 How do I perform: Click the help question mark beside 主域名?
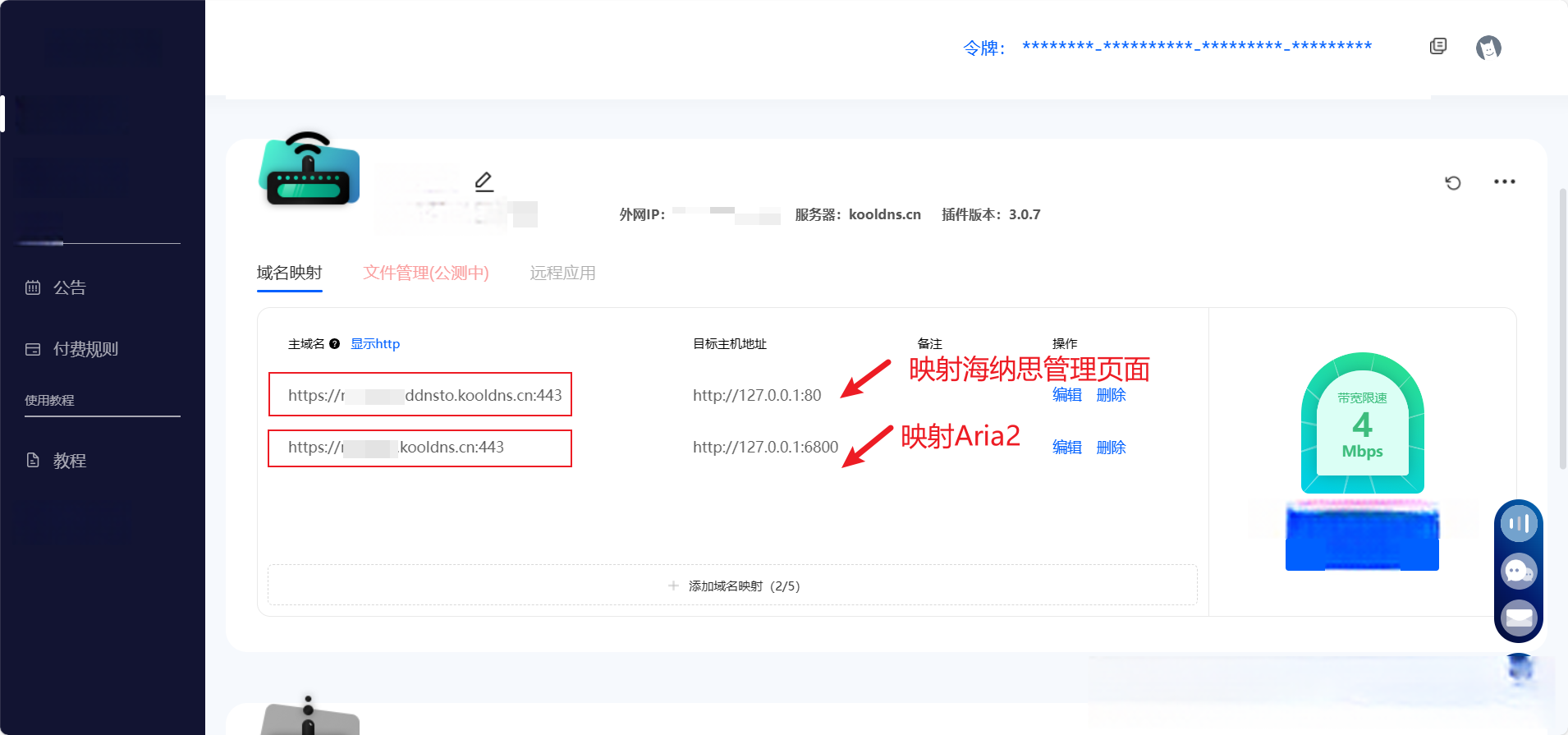click(334, 344)
